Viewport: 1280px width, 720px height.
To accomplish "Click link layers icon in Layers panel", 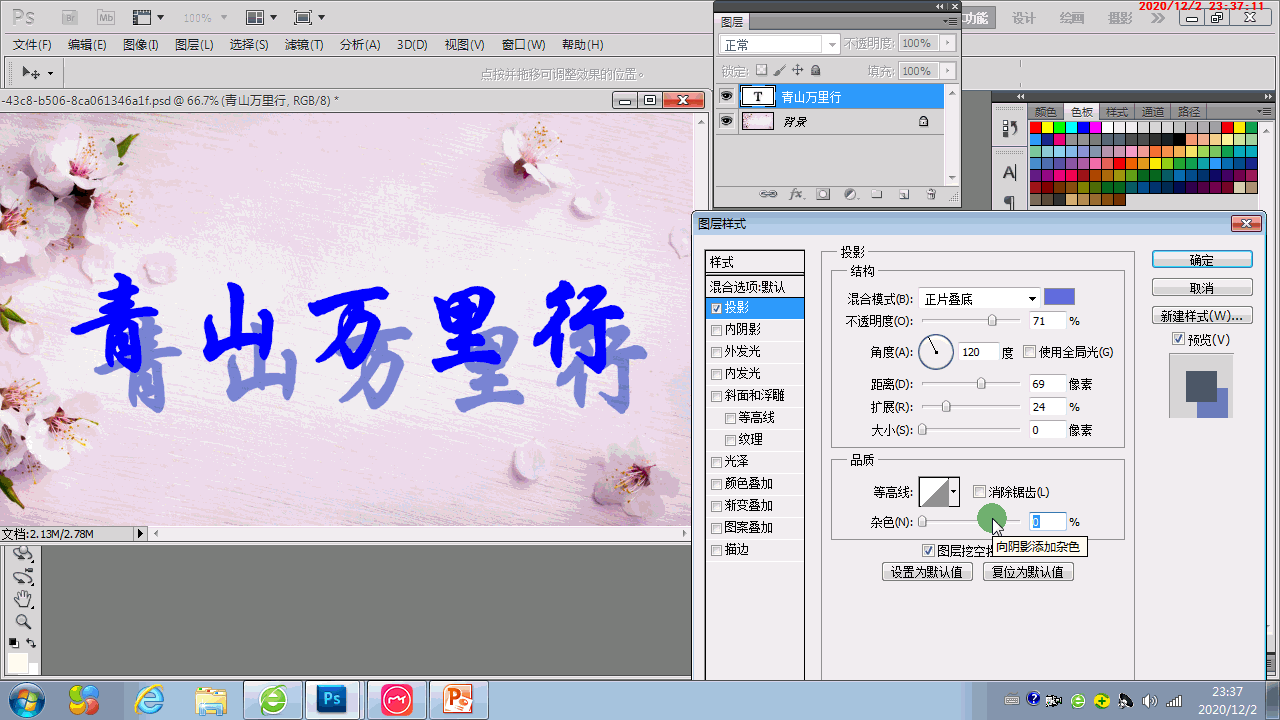I will [x=768, y=194].
